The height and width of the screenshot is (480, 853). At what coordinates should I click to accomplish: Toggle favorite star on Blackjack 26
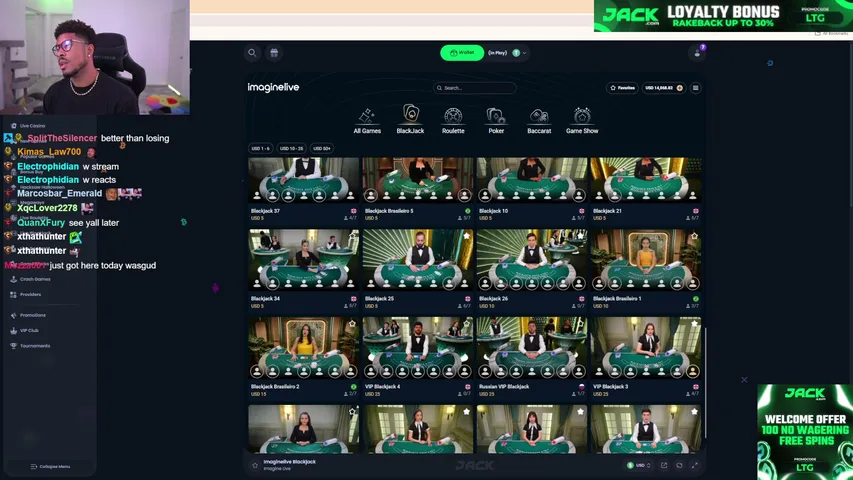point(580,236)
